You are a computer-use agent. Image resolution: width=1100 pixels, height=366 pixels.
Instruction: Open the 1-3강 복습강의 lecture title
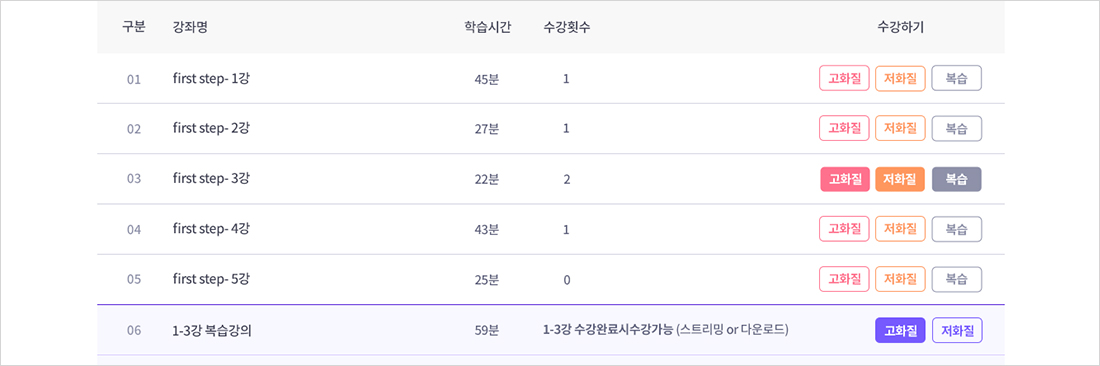click(x=212, y=330)
